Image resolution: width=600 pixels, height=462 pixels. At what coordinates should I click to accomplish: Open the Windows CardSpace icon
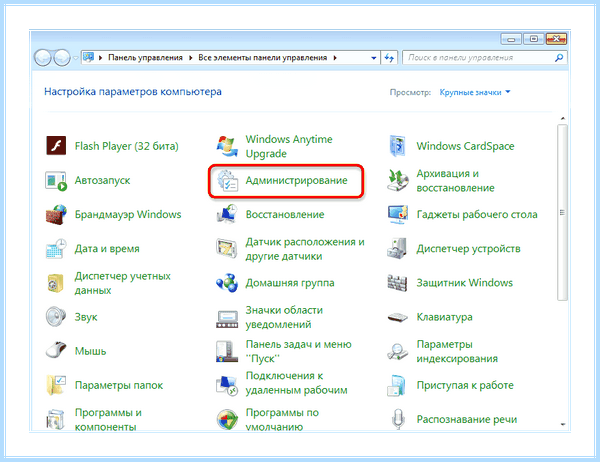[x=398, y=146]
